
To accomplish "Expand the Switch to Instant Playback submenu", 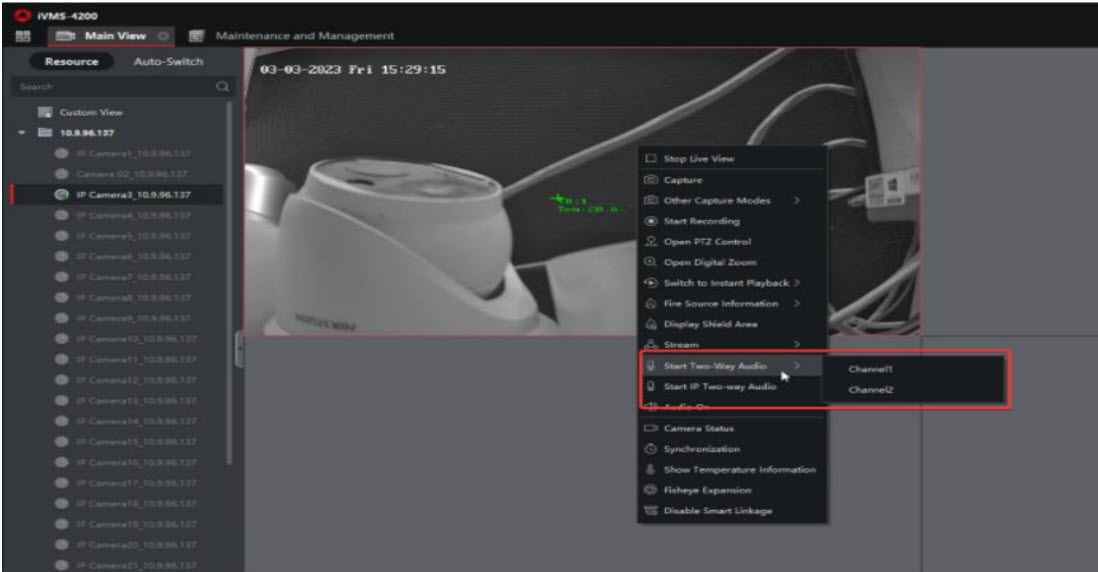I will pyautogui.click(x=797, y=283).
